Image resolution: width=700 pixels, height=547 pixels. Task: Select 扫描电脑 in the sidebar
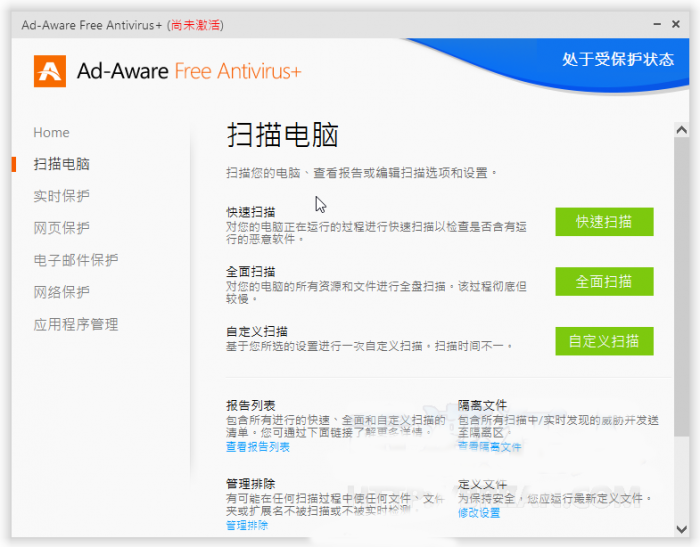tap(62, 164)
